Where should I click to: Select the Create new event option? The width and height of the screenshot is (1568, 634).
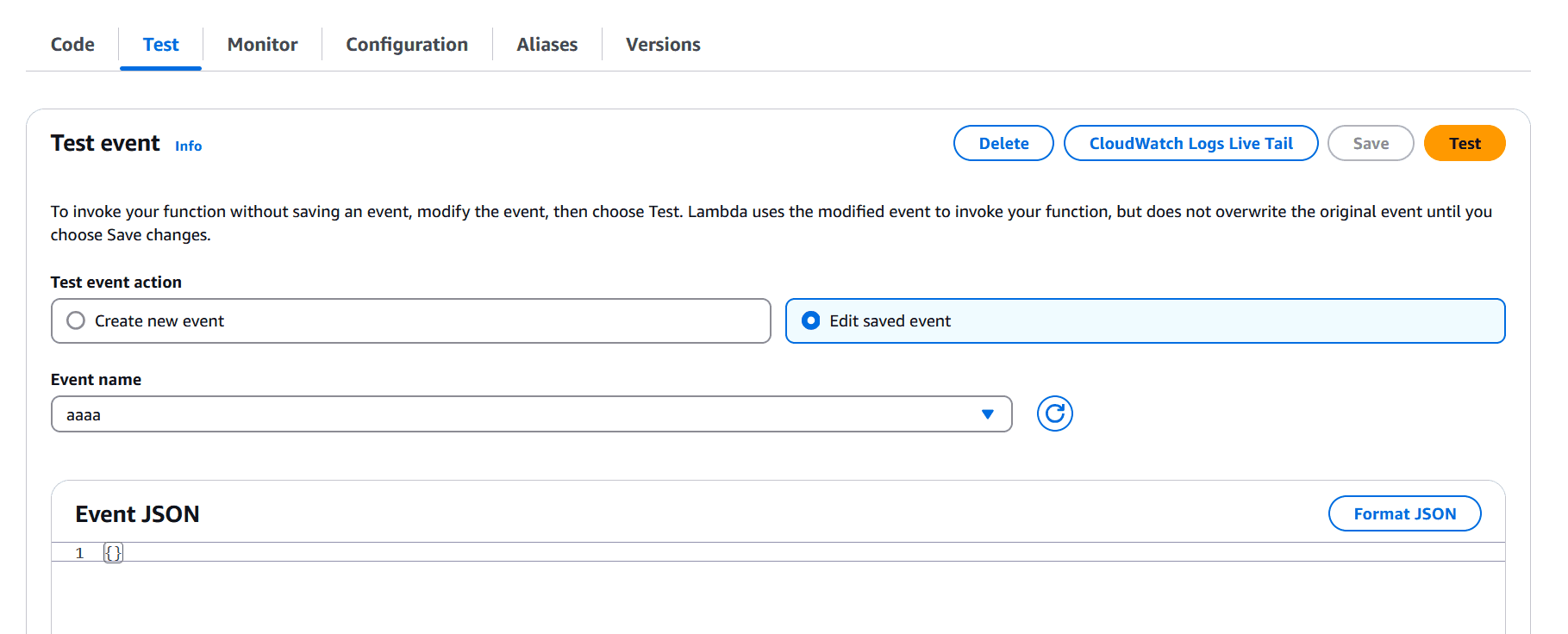(76, 320)
